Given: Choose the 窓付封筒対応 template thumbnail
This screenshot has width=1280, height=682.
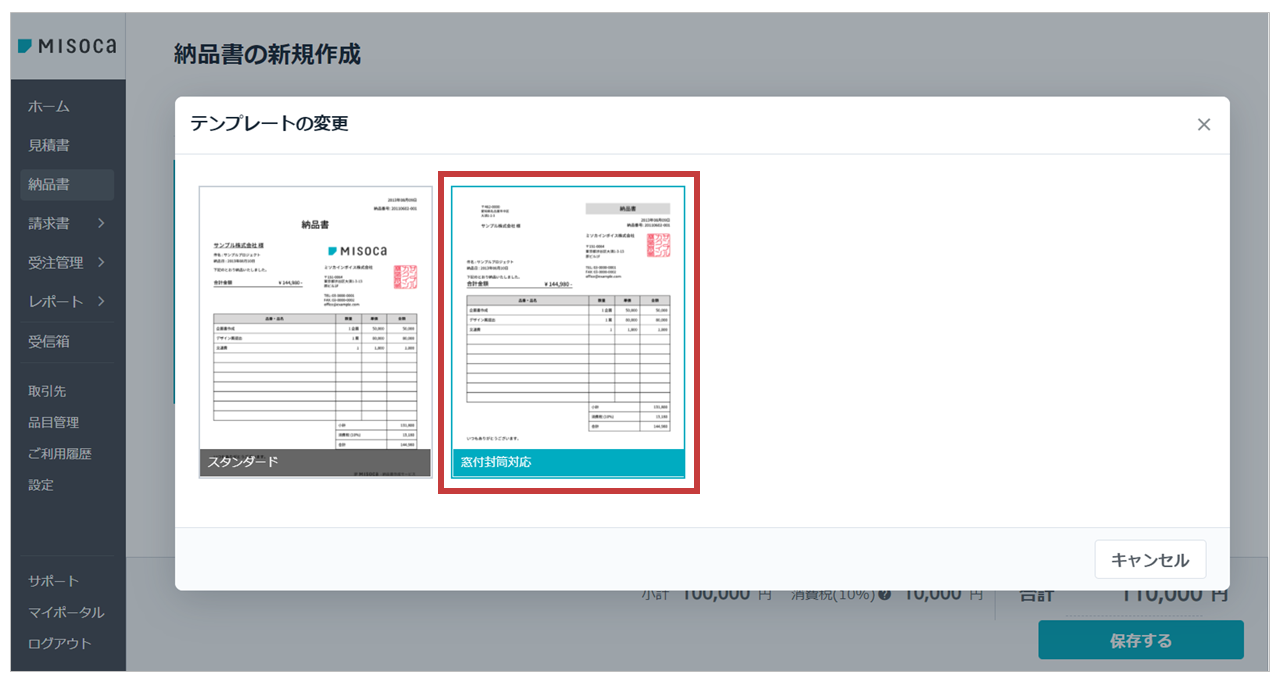Looking at the screenshot, I should 568,332.
